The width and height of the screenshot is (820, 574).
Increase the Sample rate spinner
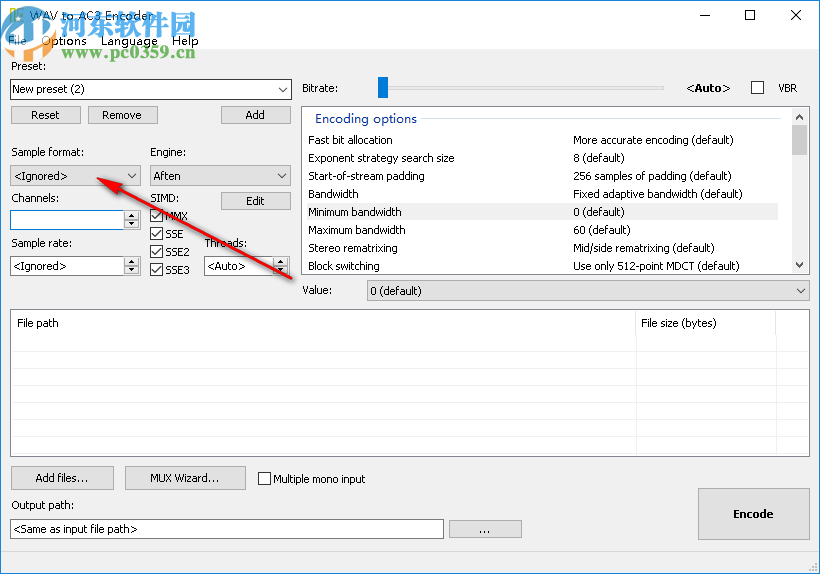tap(132, 261)
